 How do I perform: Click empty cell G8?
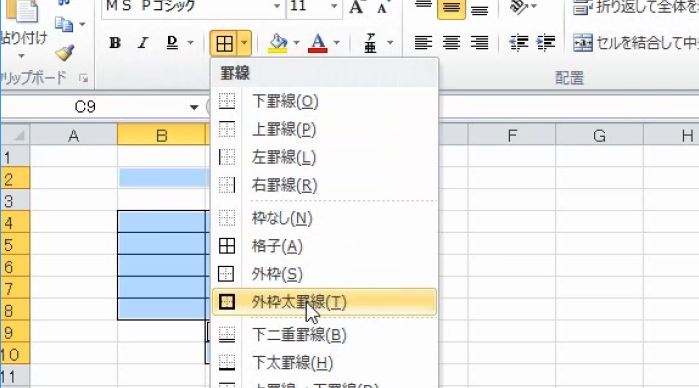coord(599,310)
